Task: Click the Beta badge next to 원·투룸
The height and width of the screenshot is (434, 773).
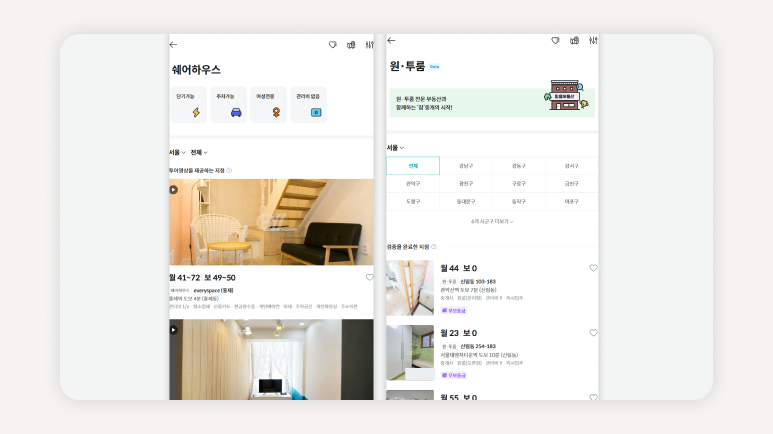Action: pyautogui.click(x=434, y=67)
